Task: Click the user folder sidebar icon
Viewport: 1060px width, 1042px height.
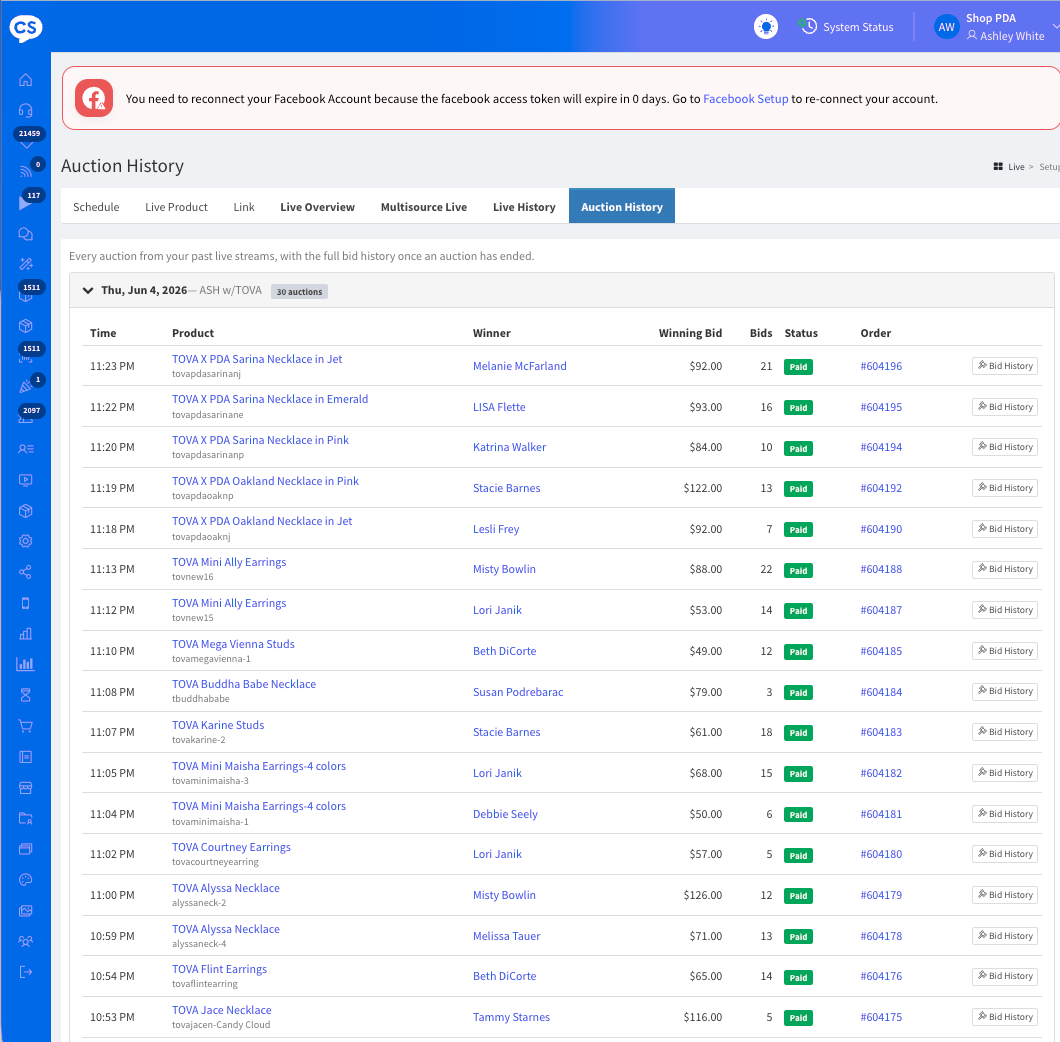Action: 26,818
